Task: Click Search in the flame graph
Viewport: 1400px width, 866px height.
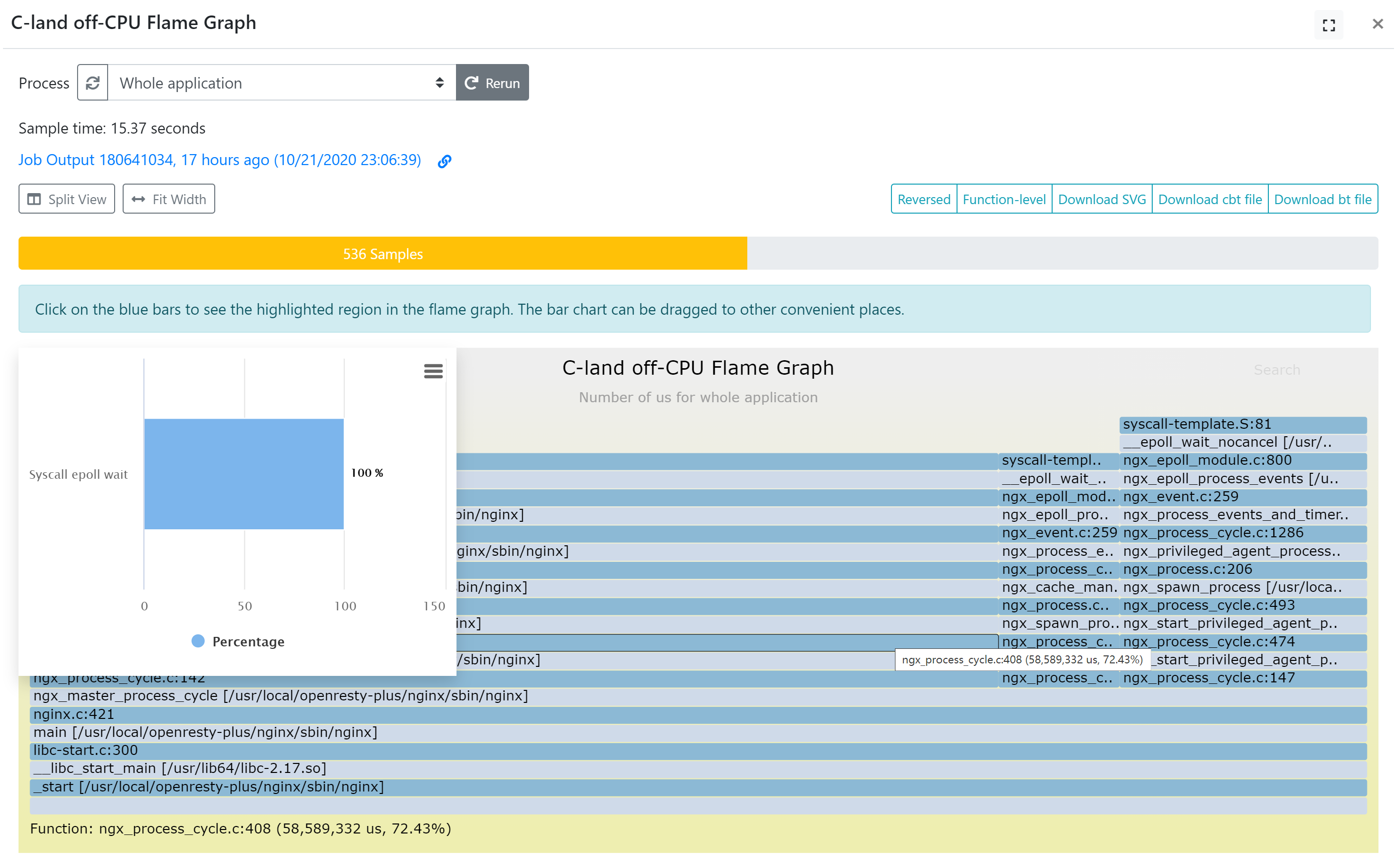Action: click(1276, 369)
